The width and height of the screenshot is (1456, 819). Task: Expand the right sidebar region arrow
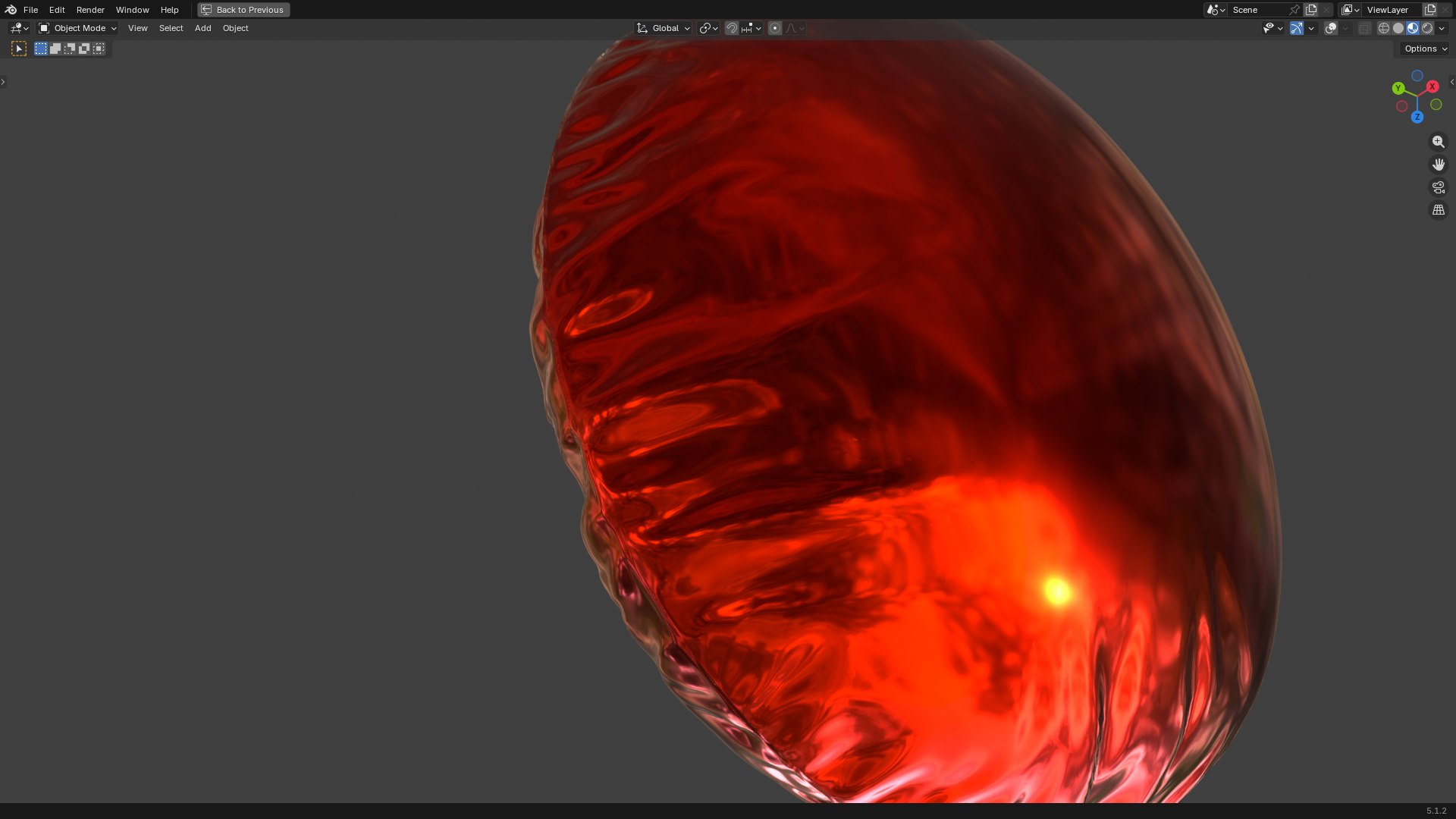point(1451,82)
